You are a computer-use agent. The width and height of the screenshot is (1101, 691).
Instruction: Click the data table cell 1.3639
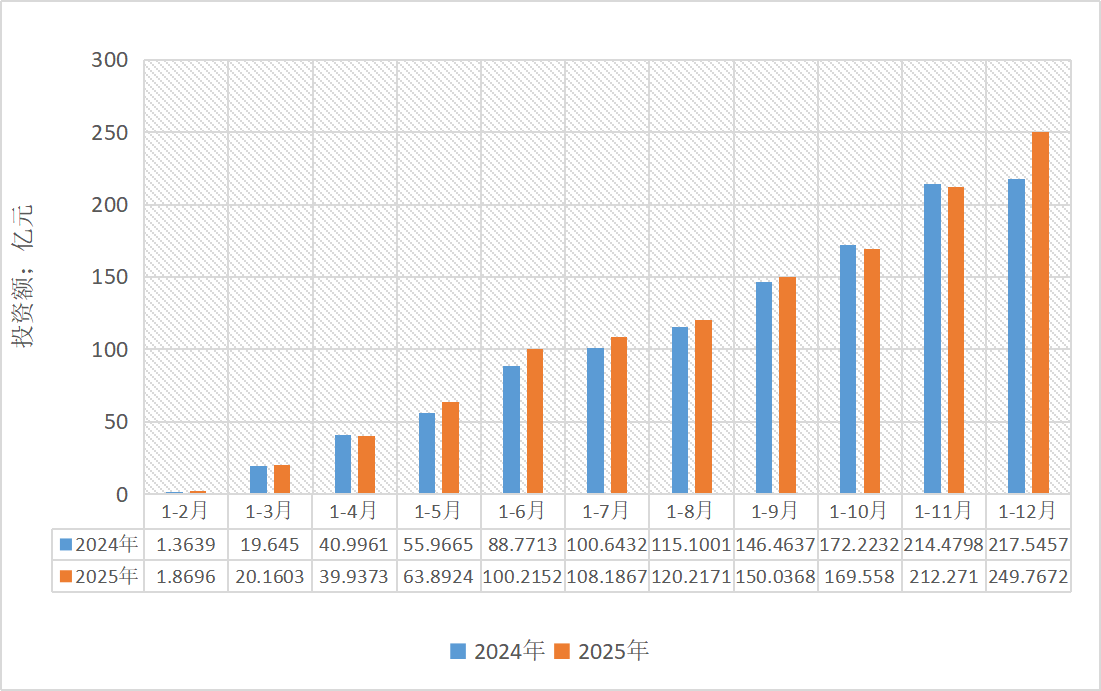tap(186, 544)
